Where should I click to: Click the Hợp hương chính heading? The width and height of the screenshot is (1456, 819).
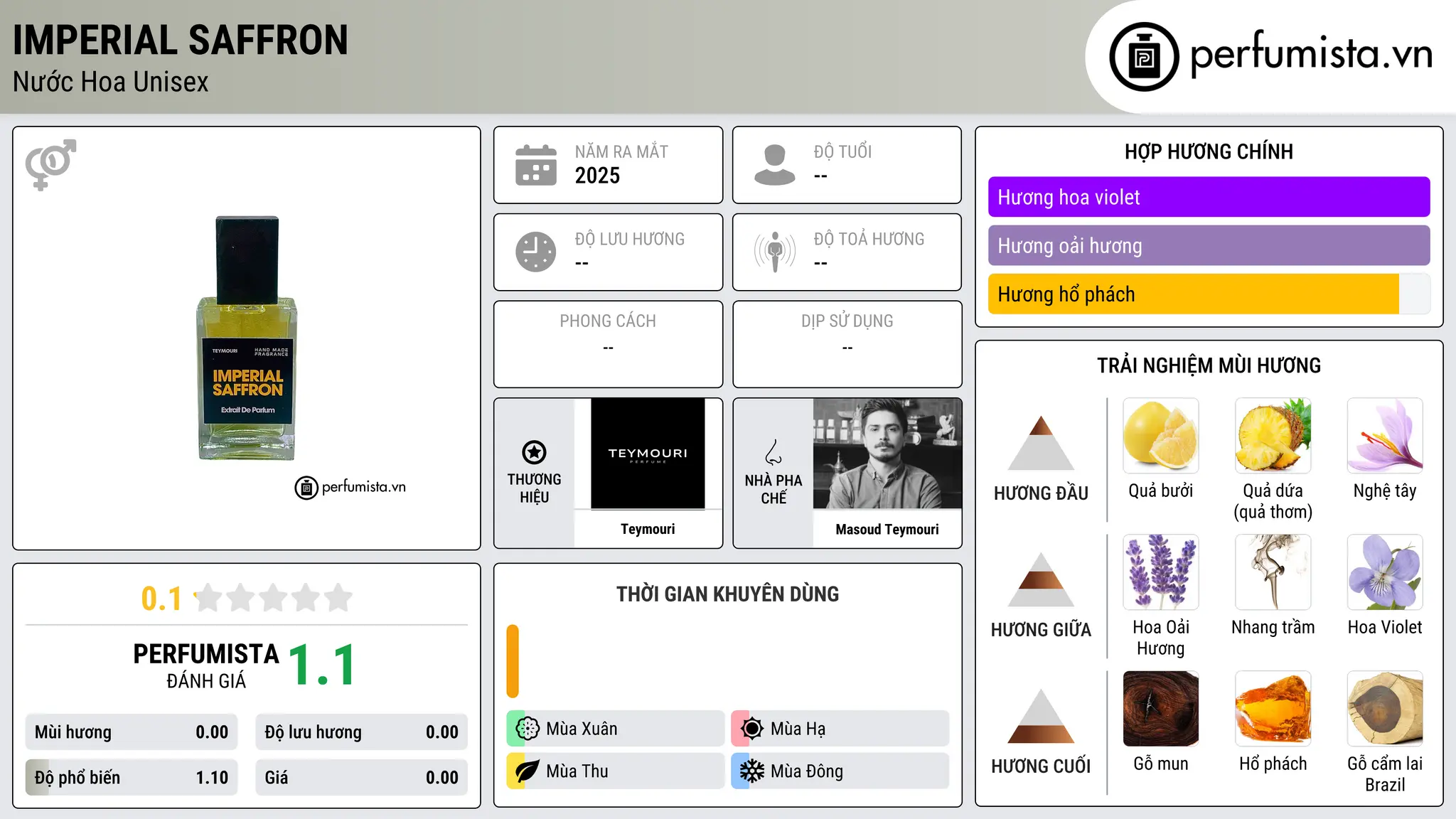[1209, 151]
